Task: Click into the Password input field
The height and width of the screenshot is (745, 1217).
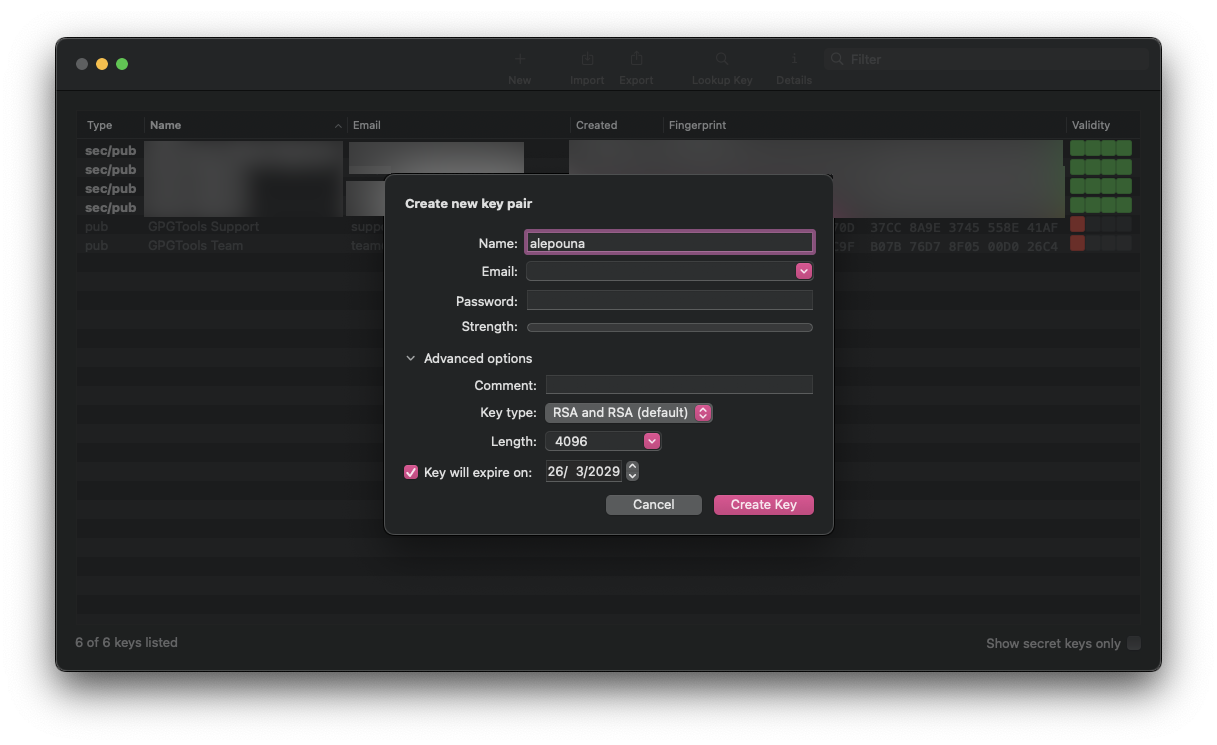Action: tap(669, 301)
